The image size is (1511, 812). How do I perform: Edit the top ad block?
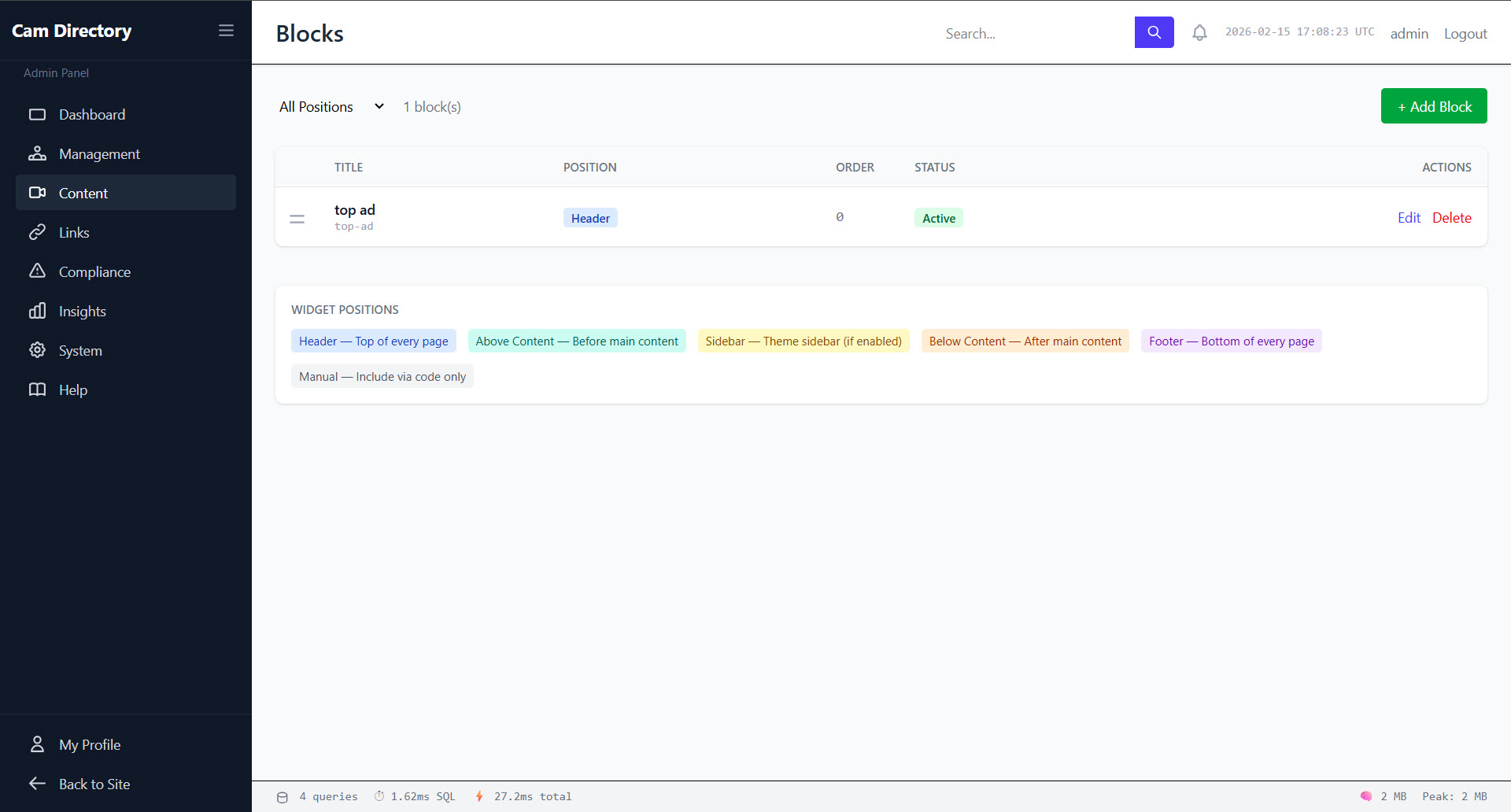tap(1409, 218)
